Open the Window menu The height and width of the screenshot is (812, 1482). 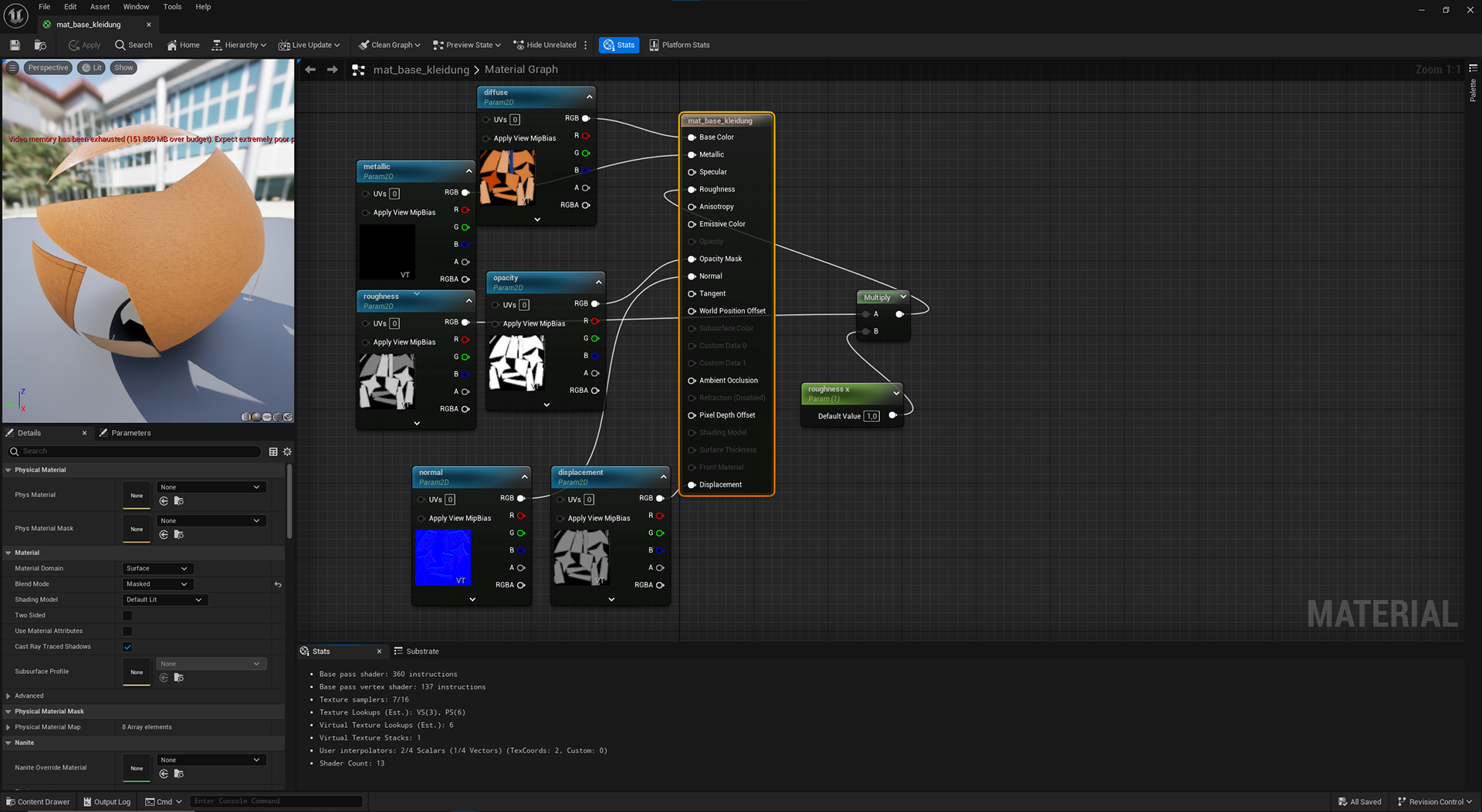(x=136, y=7)
